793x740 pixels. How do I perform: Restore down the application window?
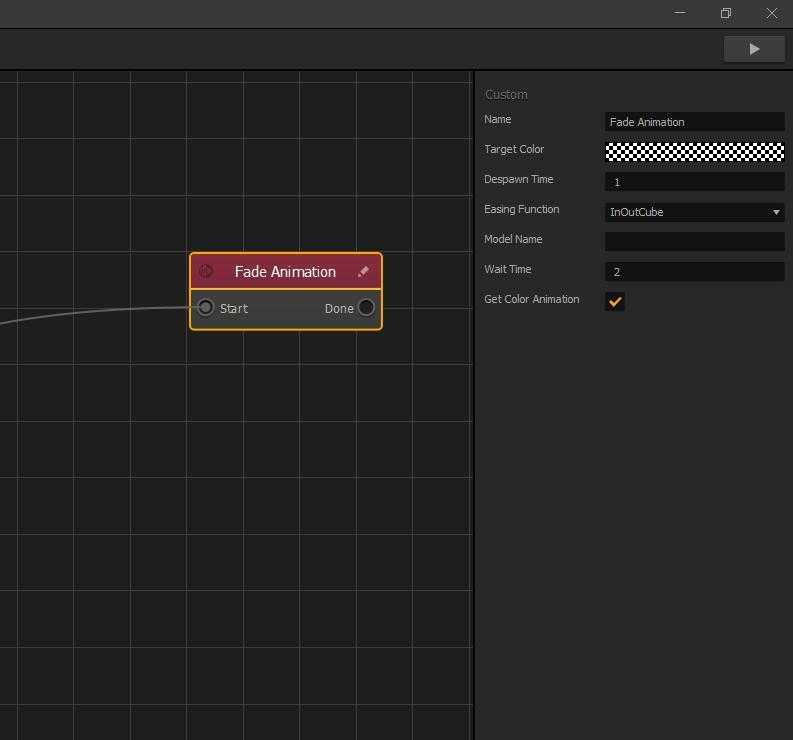pos(726,13)
